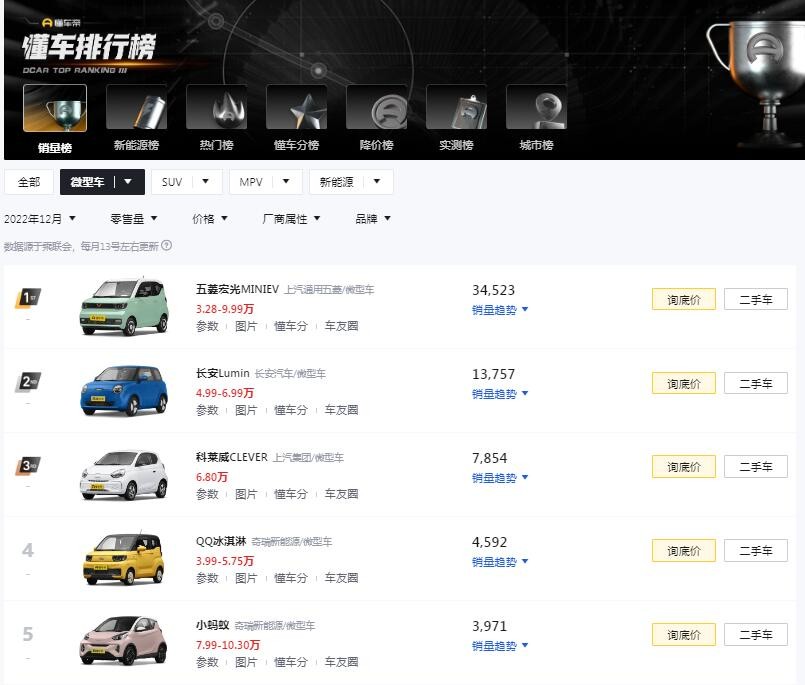This screenshot has width=805, height=685.
Task: Open the 实测榜 ranking icon
Action: [456, 108]
